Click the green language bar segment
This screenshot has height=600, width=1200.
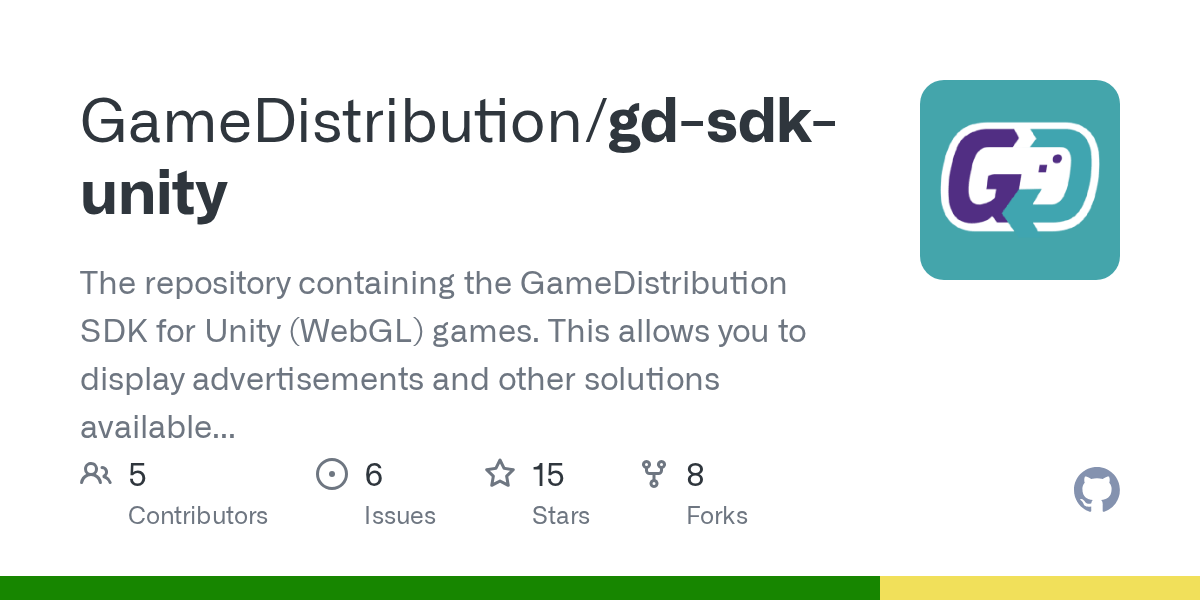440,588
